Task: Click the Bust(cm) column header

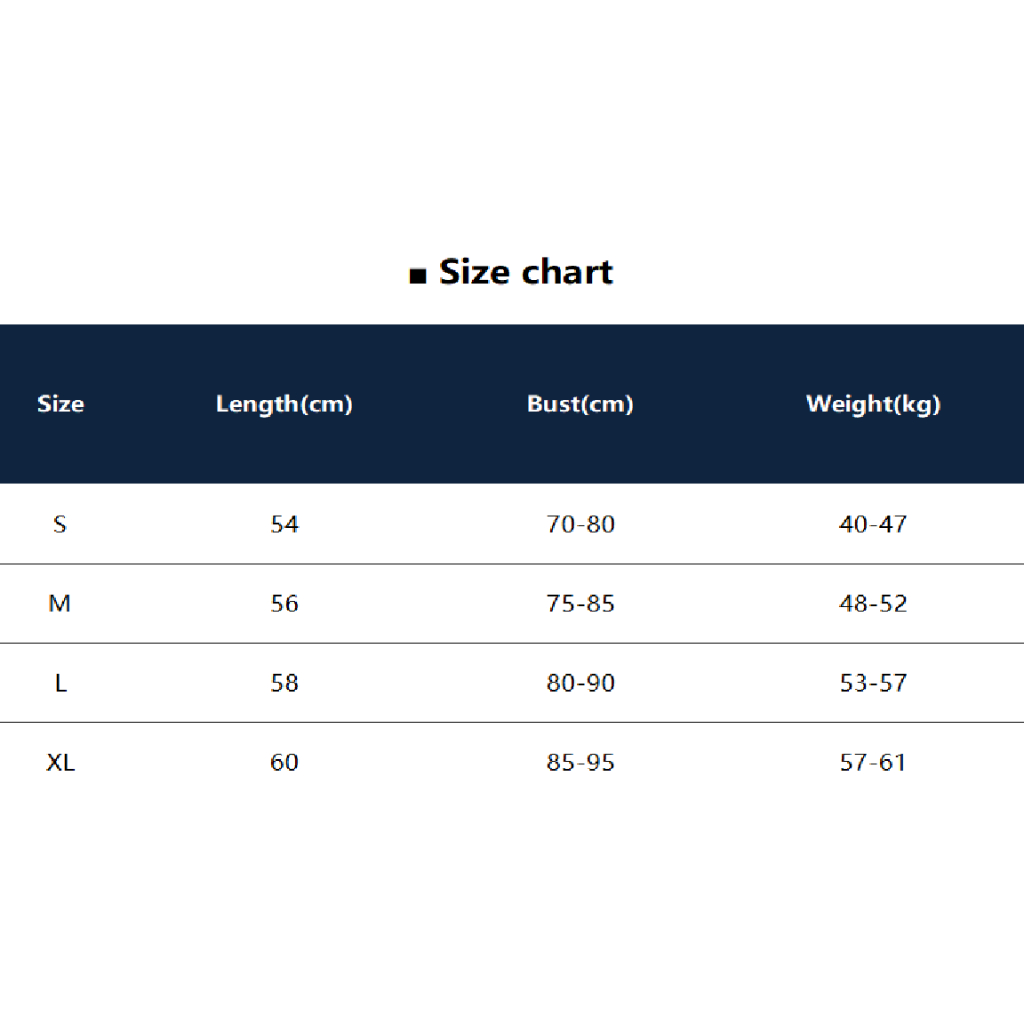Action: pos(580,404)
